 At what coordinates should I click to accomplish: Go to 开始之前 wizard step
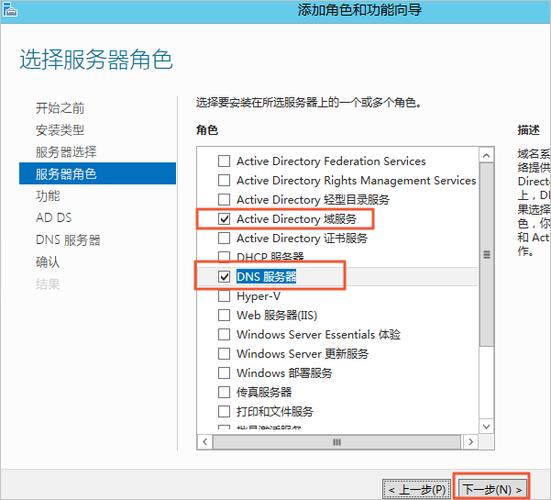pos(60,108)
